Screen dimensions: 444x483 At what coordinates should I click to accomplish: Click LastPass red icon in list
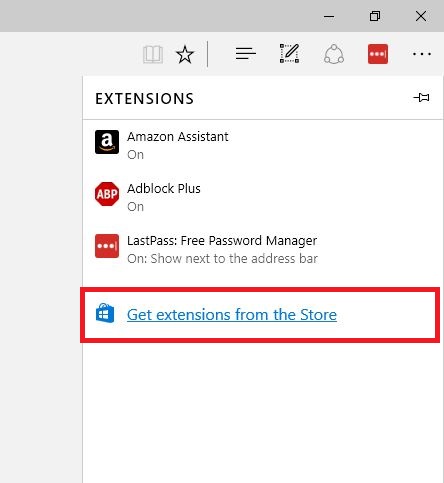click(107, 246)
